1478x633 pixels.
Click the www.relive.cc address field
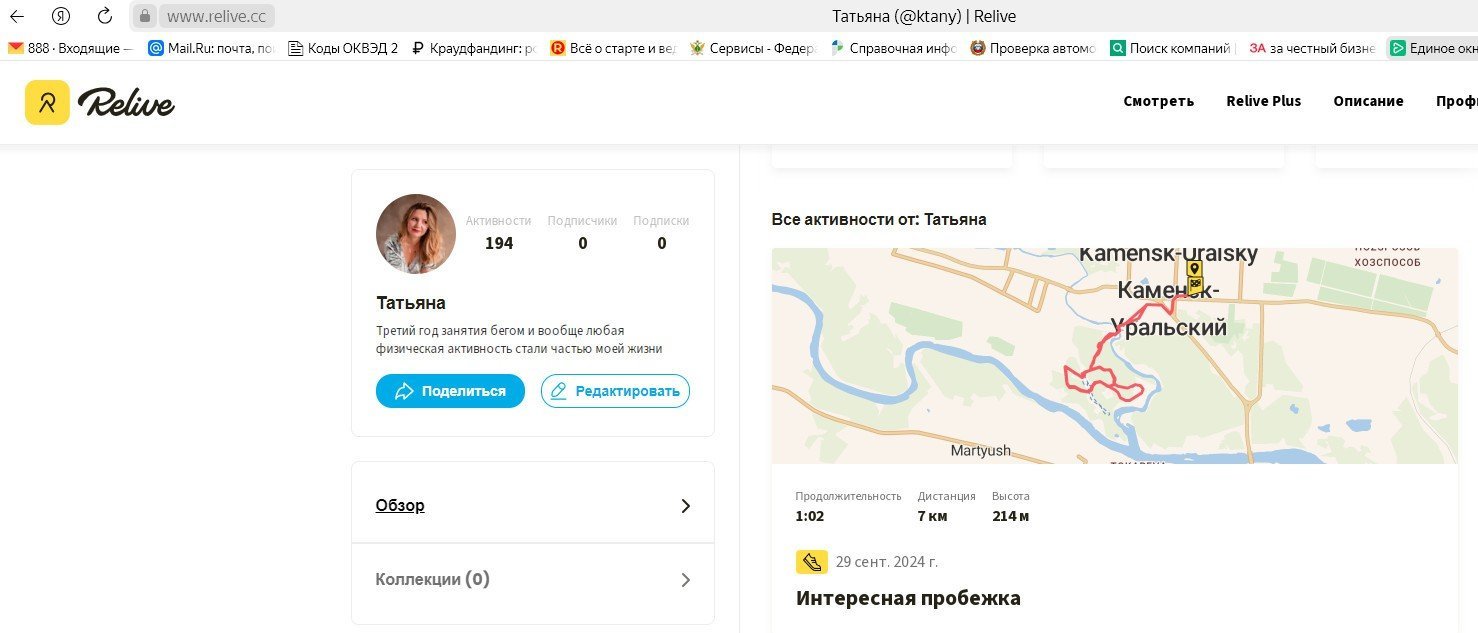[x=218, y=16]
